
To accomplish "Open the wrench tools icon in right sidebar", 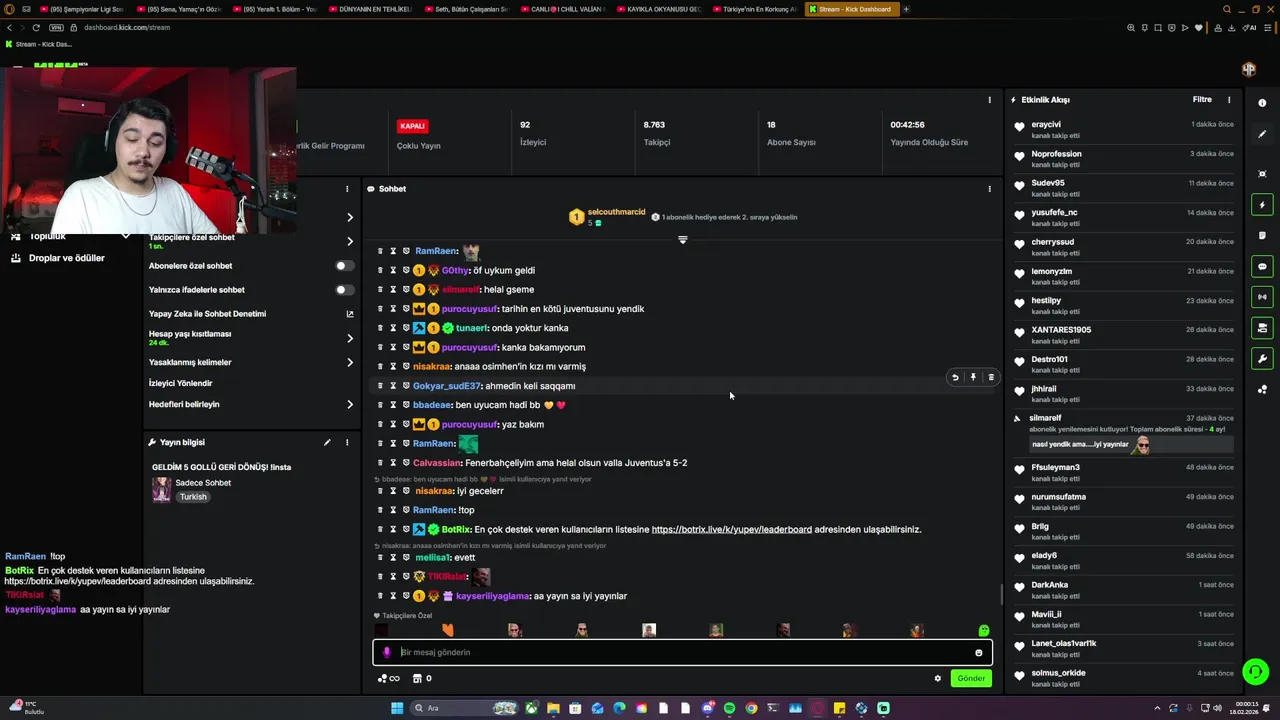I will pos(1262,359).
